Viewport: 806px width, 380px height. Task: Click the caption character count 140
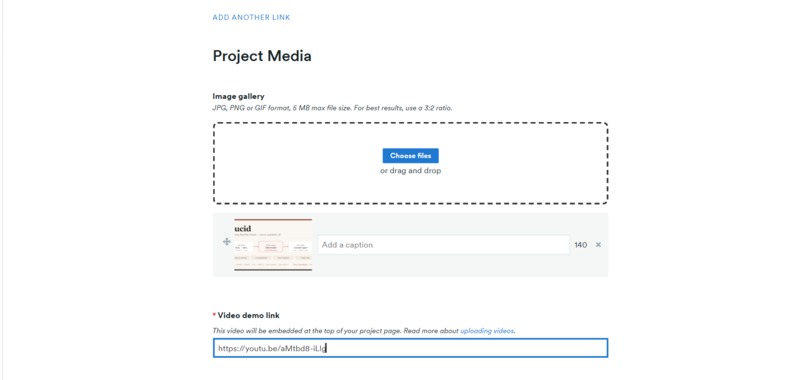pyautogui.click(x=581, y=245)
